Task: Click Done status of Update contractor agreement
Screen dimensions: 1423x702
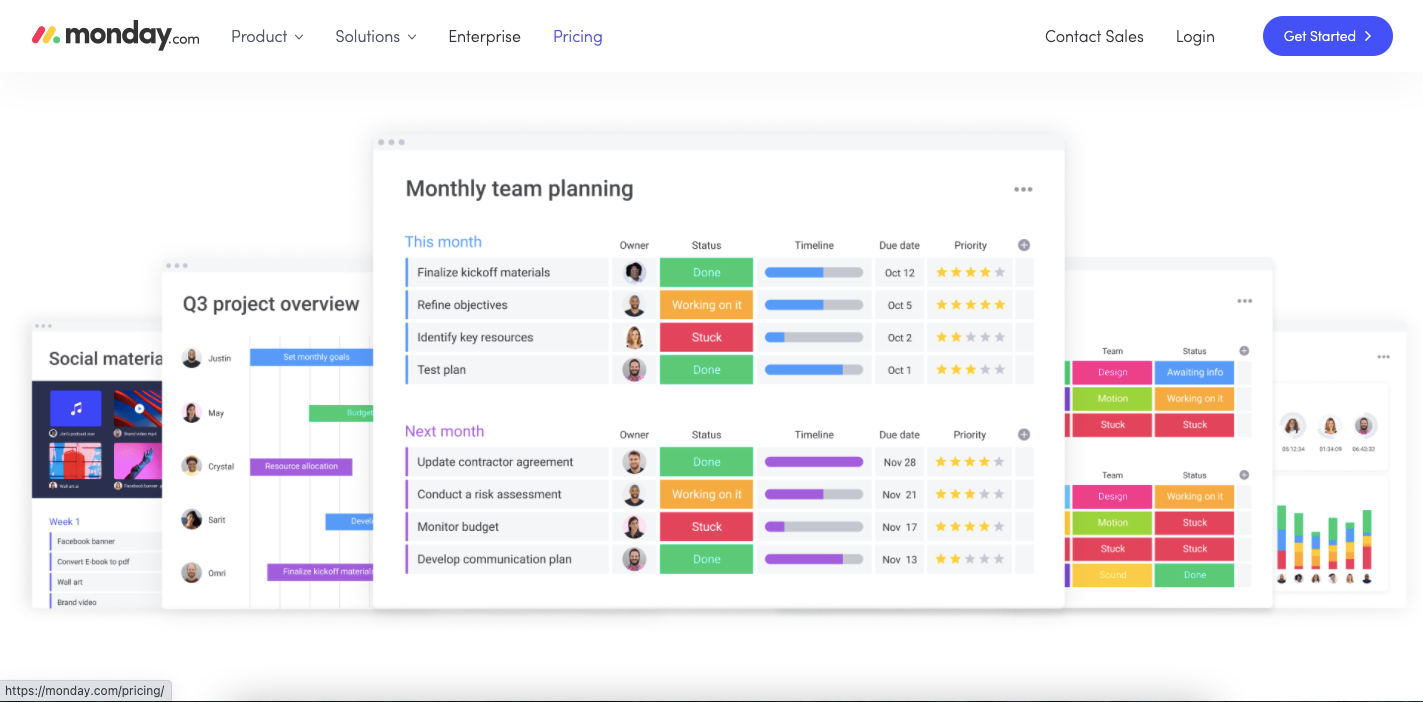Action: click(x=706, y=462)
